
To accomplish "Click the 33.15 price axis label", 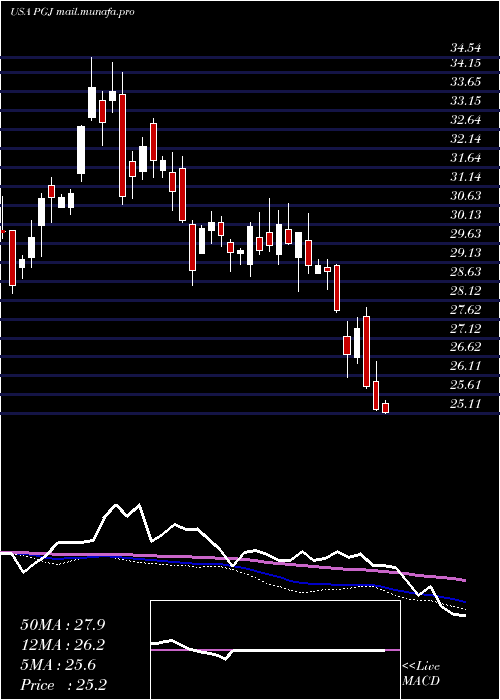I will (x=465, y=101).
